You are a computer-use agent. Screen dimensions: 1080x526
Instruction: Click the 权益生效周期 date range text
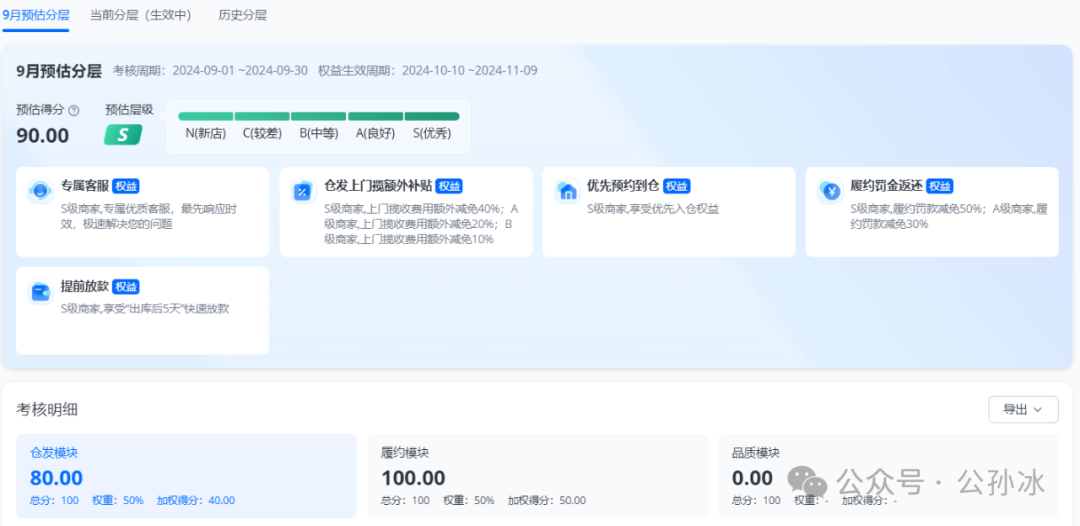click(428, 70)
